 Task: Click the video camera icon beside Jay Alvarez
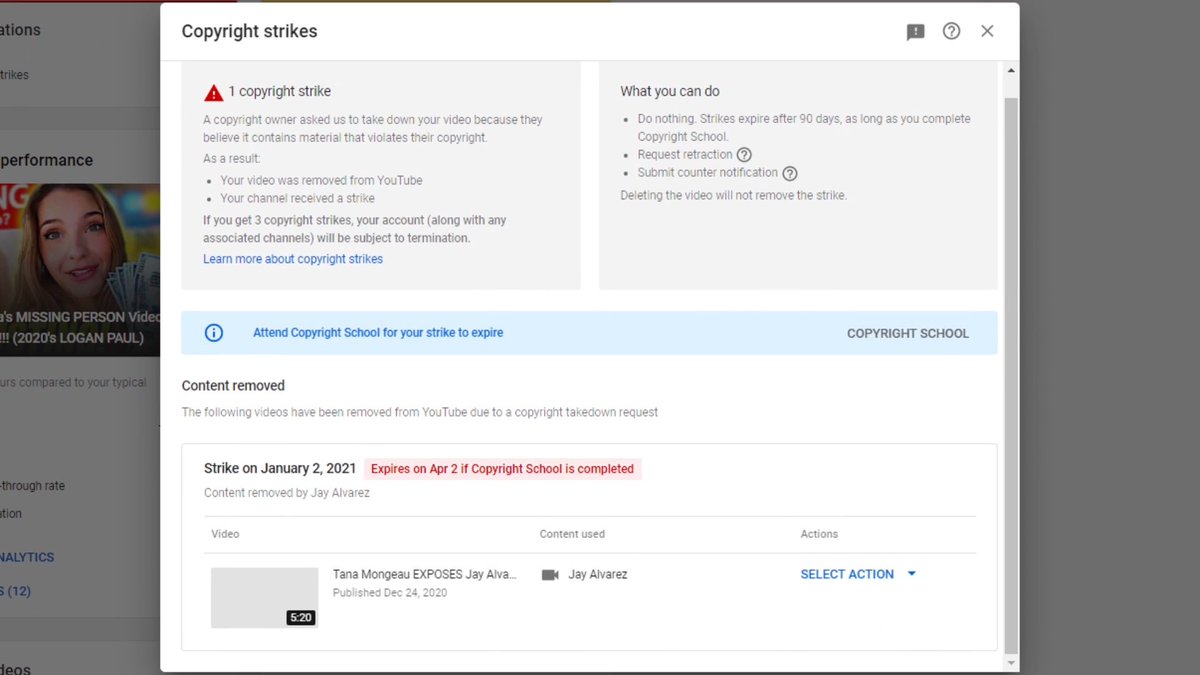click(x=550, y=575)
